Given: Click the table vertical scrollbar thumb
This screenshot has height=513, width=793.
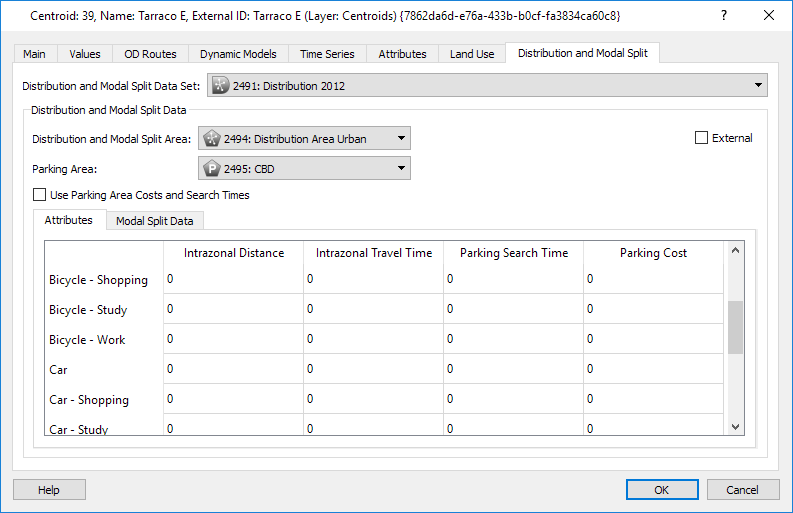Looking at the screenshot, I should click(735, 328).
